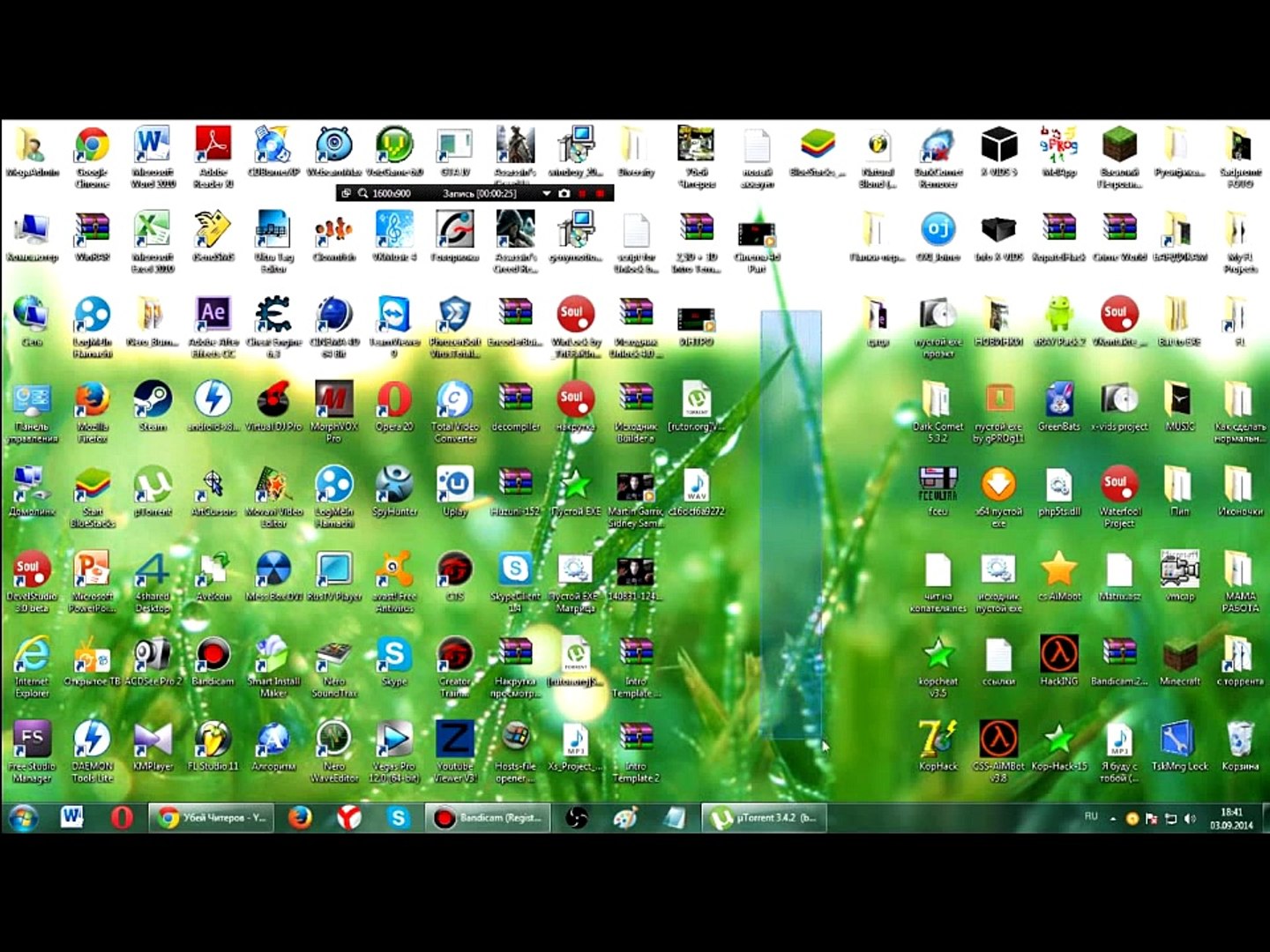Select the Skype shortcut on the desktop
This screenshot has height=952, width=1270.
pyautogui.click(x=393, y=662)
